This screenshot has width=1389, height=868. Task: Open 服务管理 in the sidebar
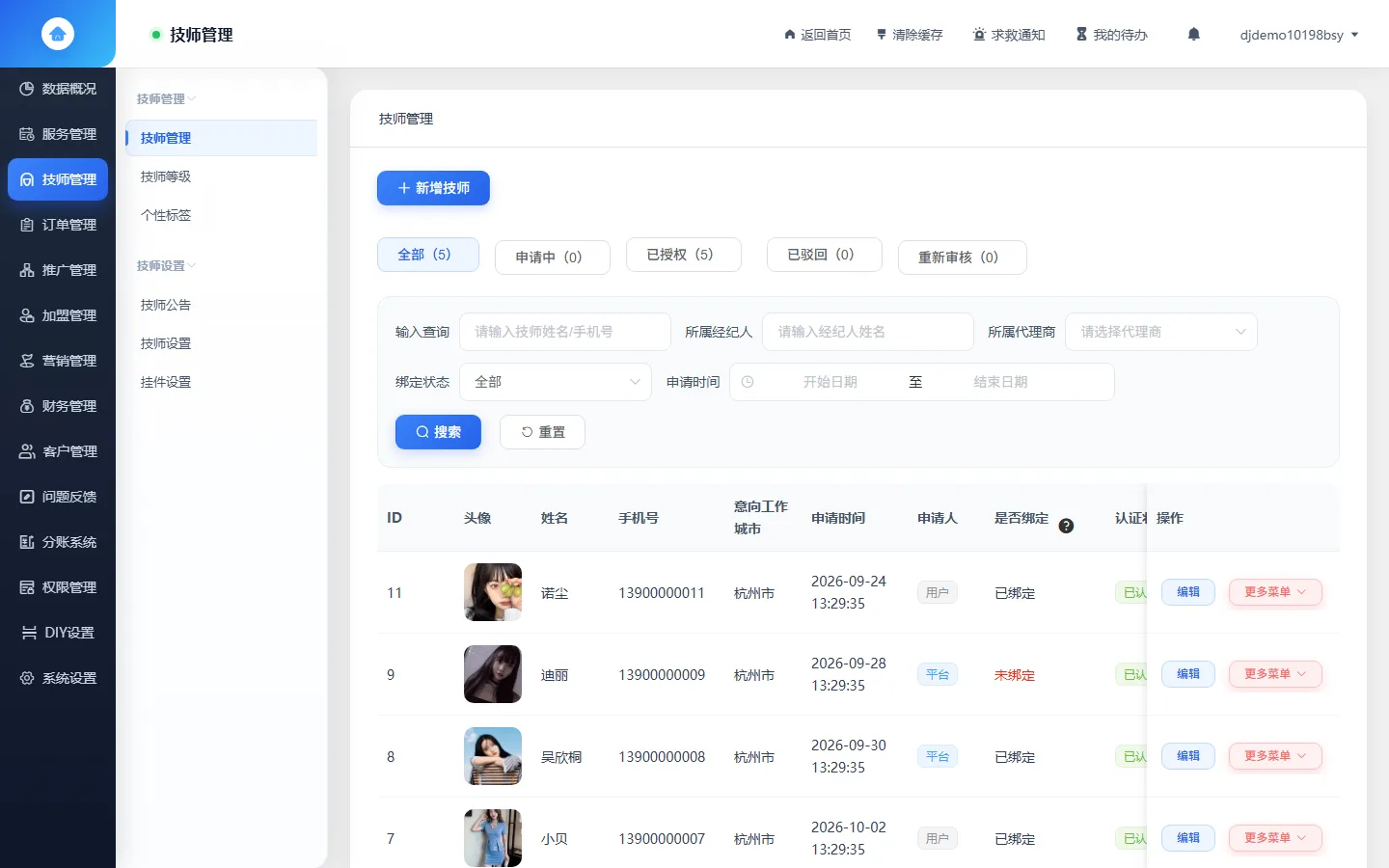(x=58, y=134)
